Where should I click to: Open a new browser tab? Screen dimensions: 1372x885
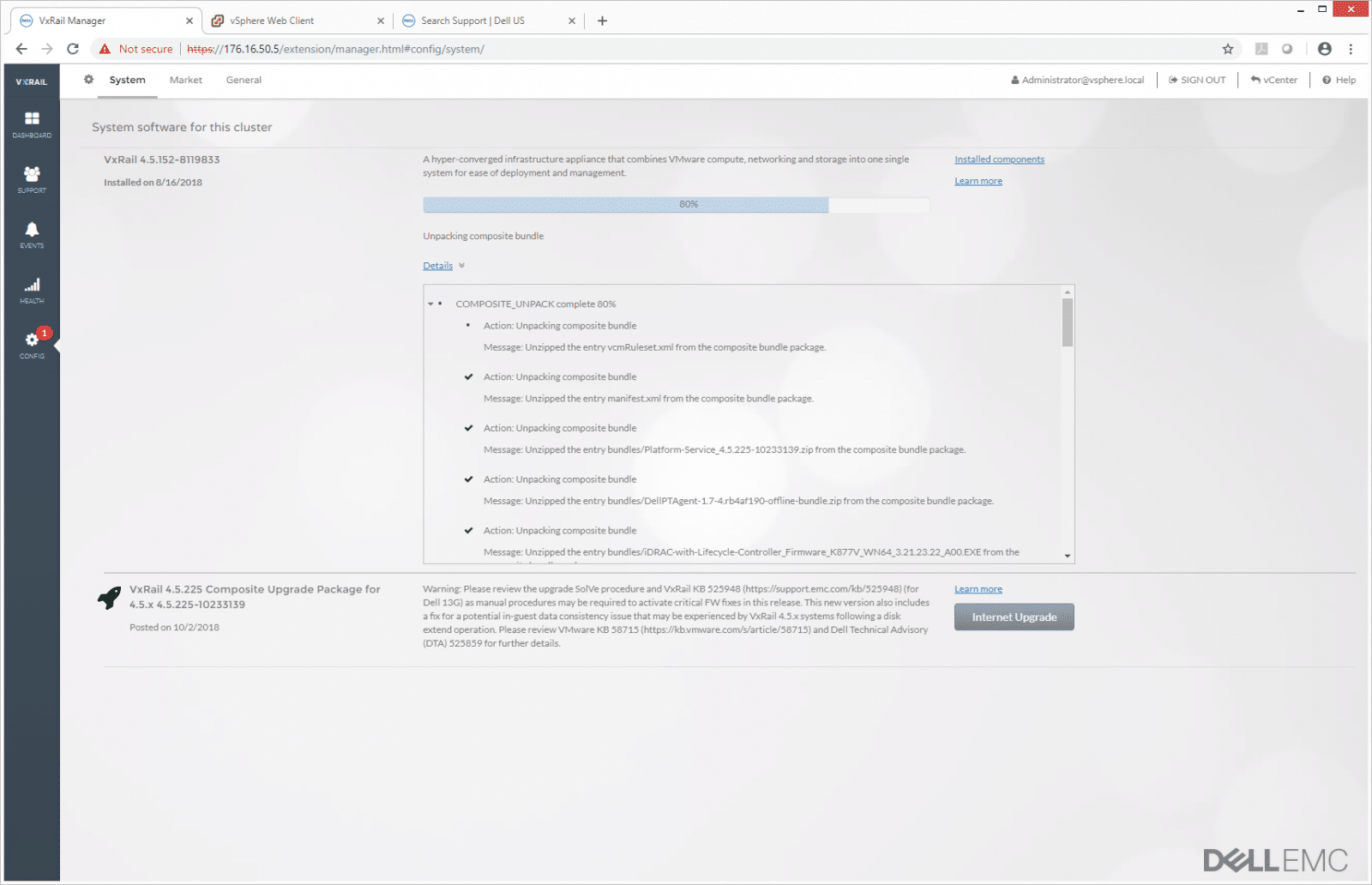[x=602, y=21]
